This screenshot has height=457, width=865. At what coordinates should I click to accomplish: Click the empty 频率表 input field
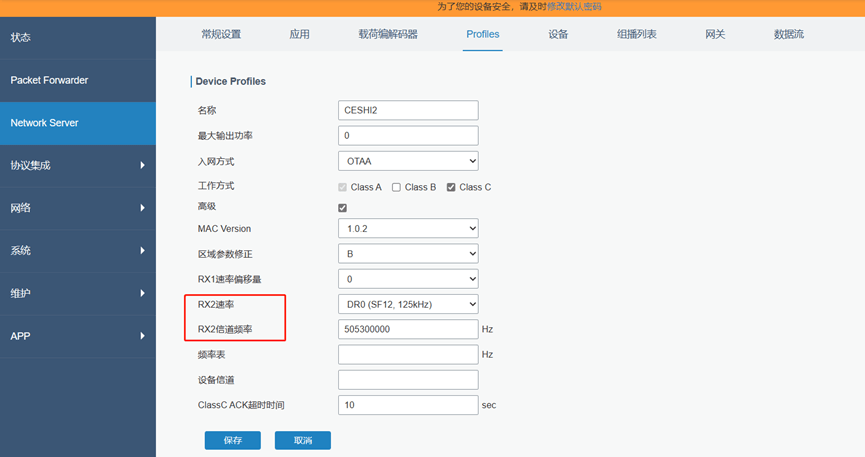408,355
